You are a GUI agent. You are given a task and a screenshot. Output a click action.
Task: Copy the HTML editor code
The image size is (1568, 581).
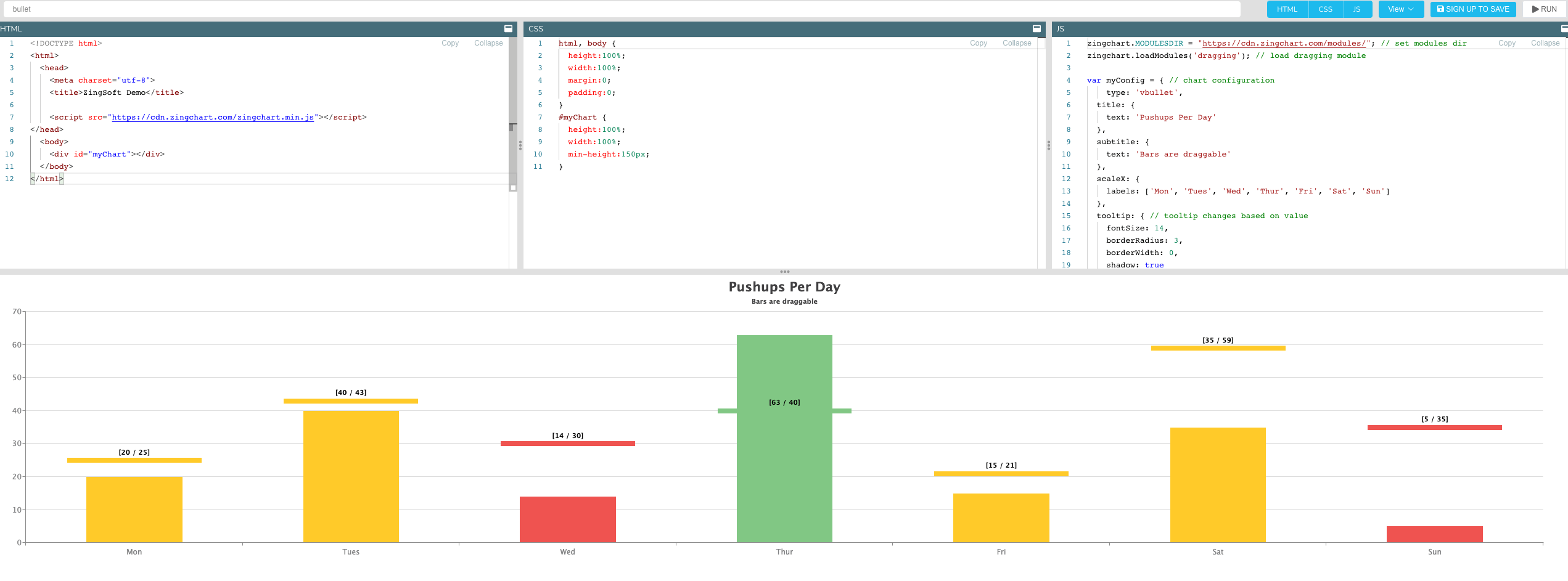(449, 43)
